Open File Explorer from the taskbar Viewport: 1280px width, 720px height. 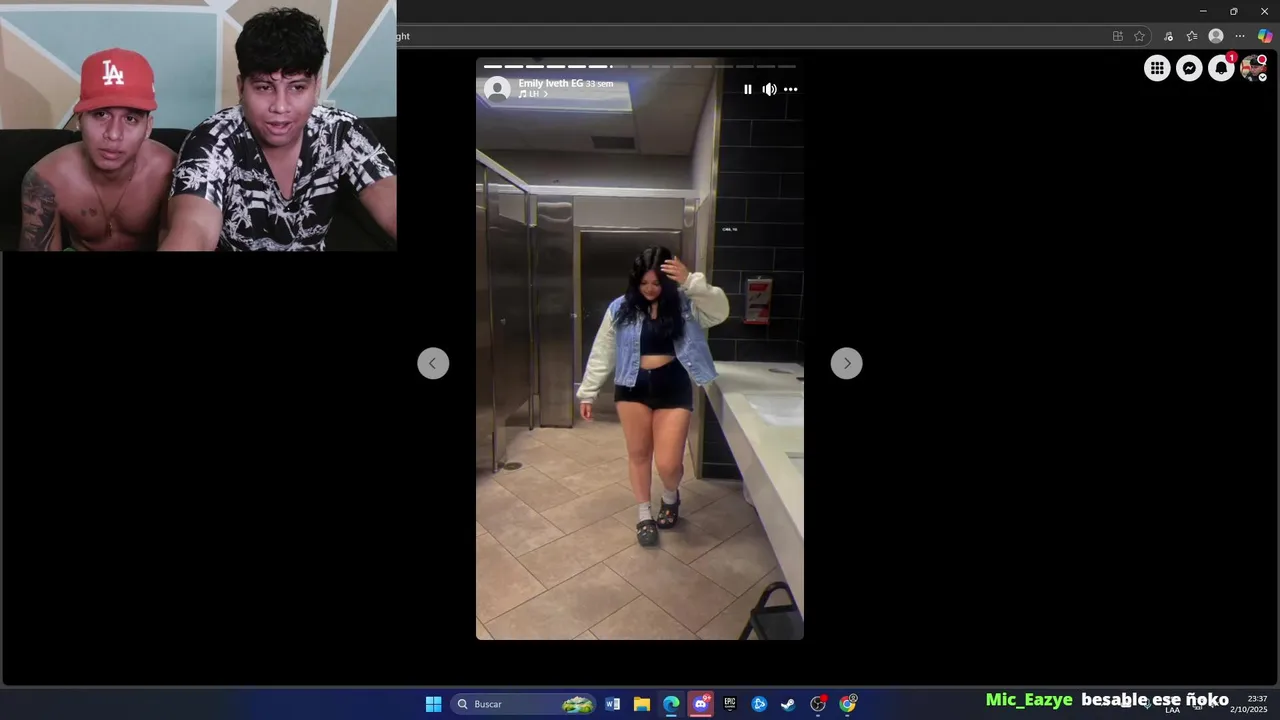click(642, 704)
